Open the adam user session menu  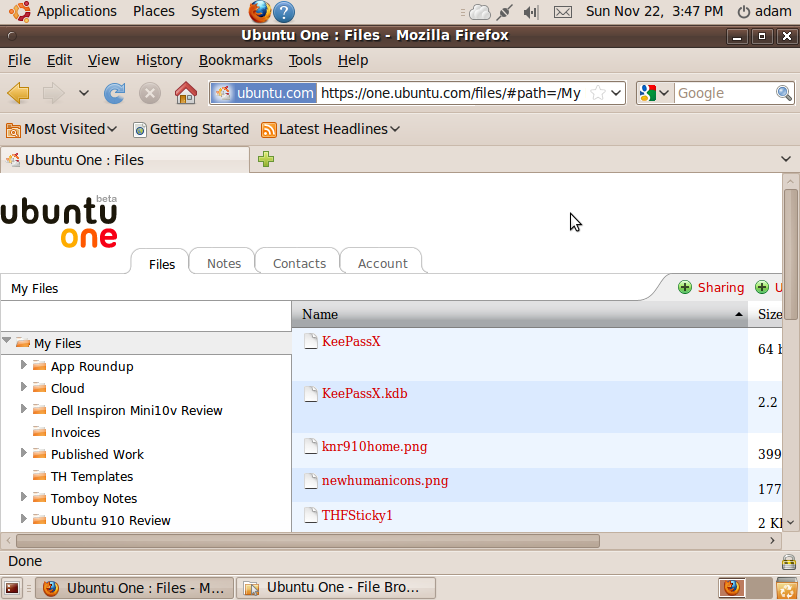[x=765, y=11]
